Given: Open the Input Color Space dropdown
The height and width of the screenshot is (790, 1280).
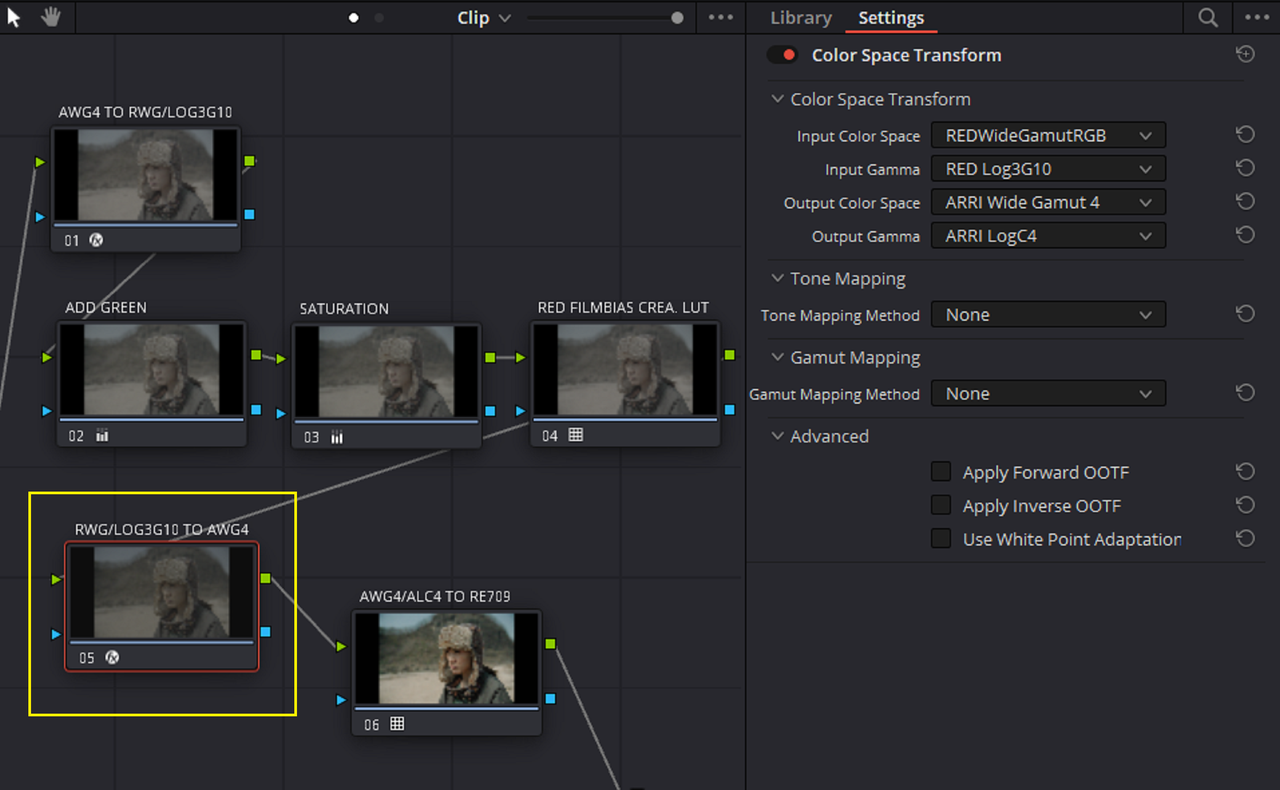Looking at the screenshot, I should tap(1048, 135).
